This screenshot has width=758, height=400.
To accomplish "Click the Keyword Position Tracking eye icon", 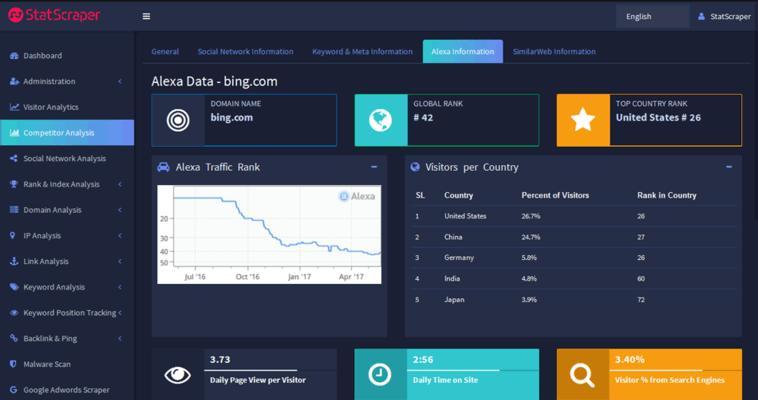I will coord(14,312).
